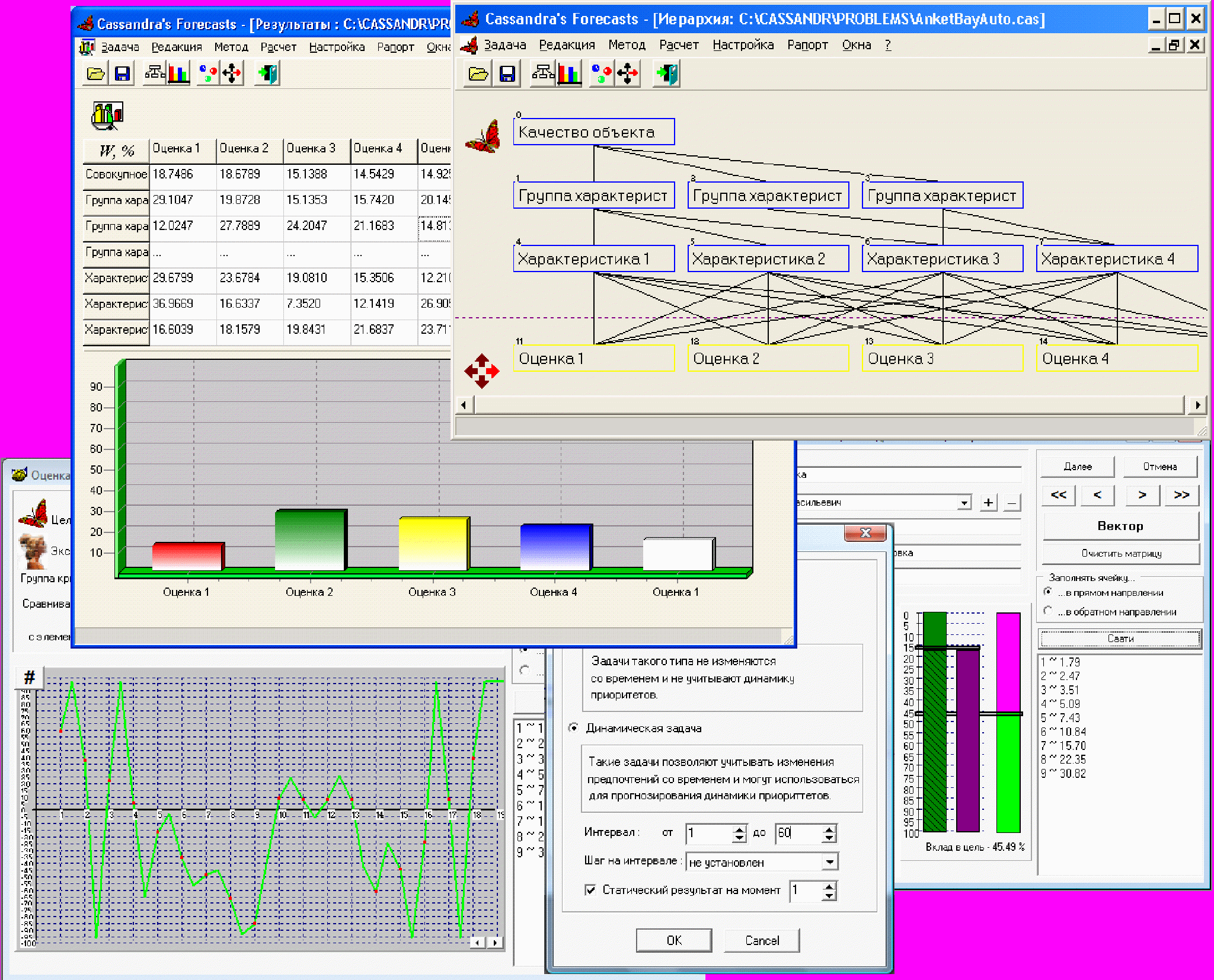Click OK in the task type dialog
Viewport: 1214px width, 980px height.
tap(674, 940)
